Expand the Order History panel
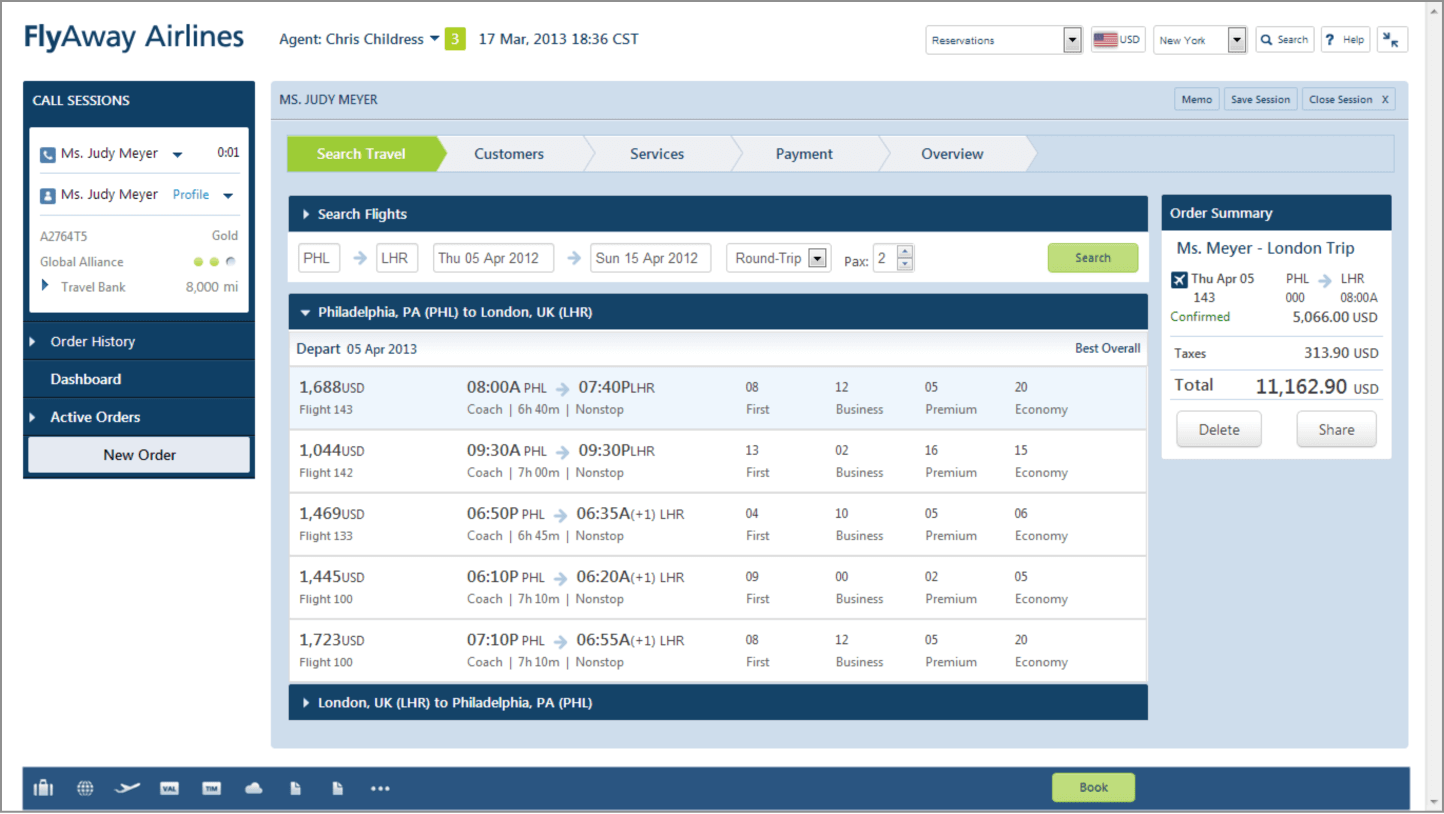1444x814 pixels. tap(92, 341)
